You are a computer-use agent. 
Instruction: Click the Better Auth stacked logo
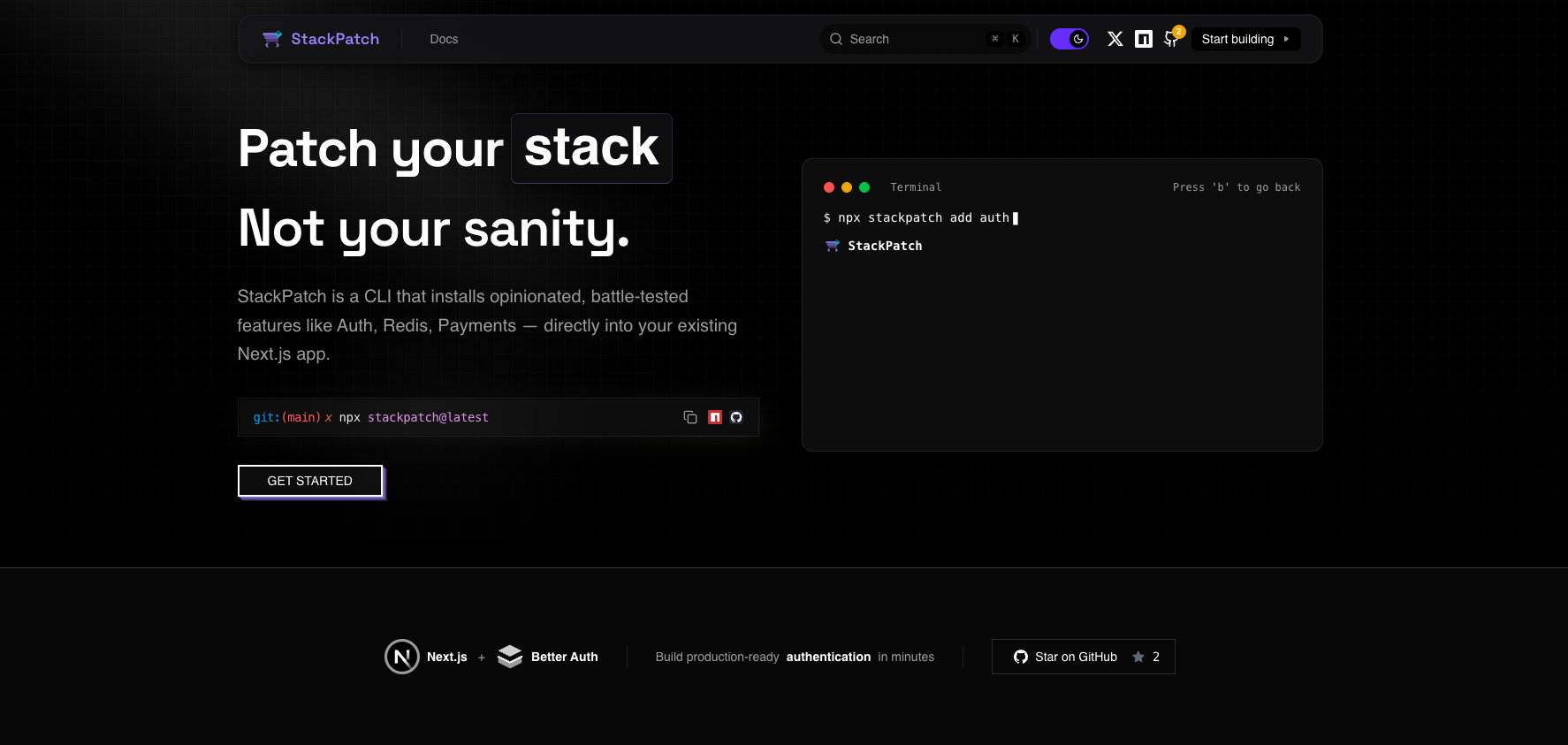click(x=510, y=657)
